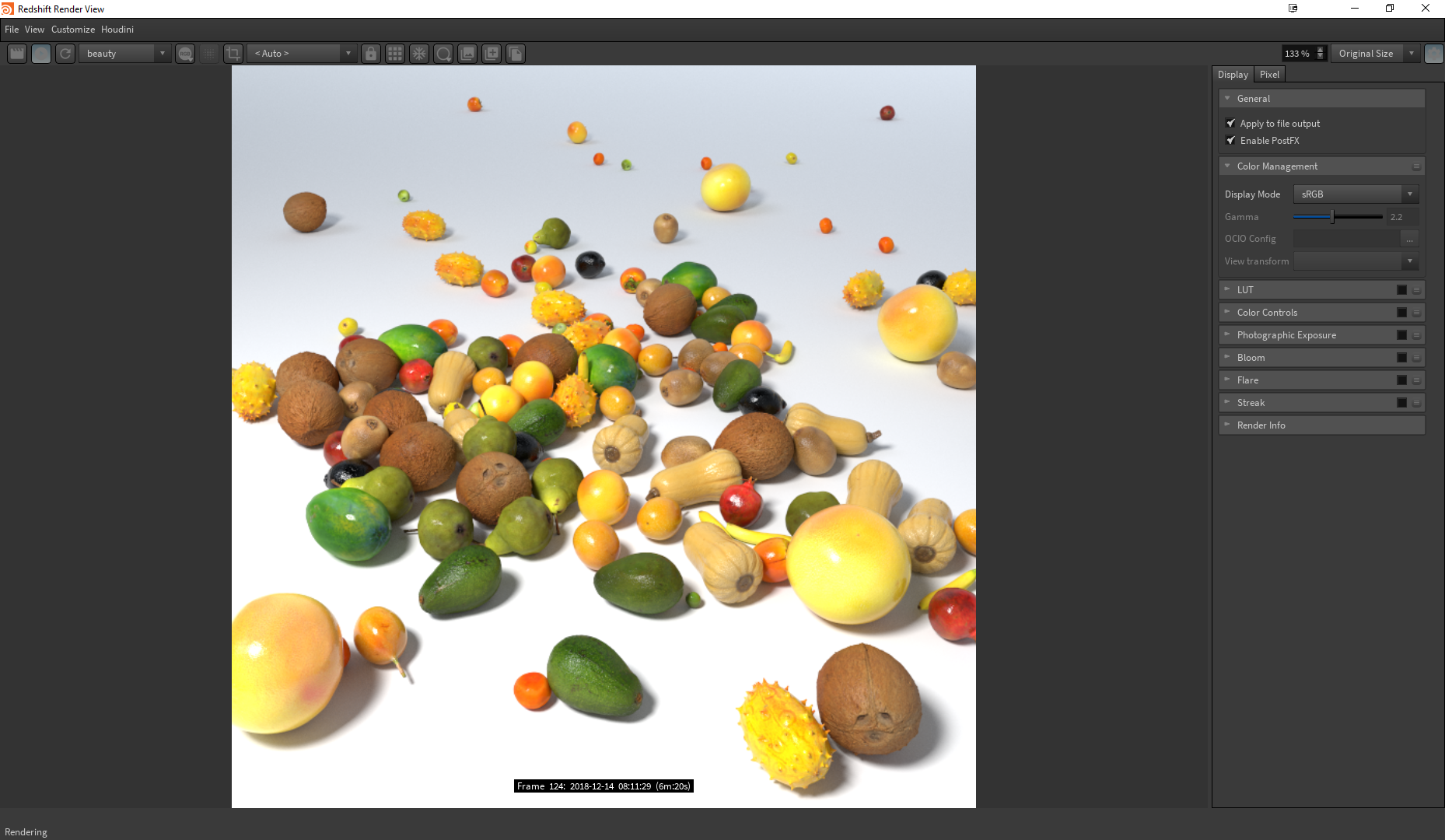This screenshot has height=840, width=1445.
Task: Uncheck Apply to file output
Action: point(1230,124)
